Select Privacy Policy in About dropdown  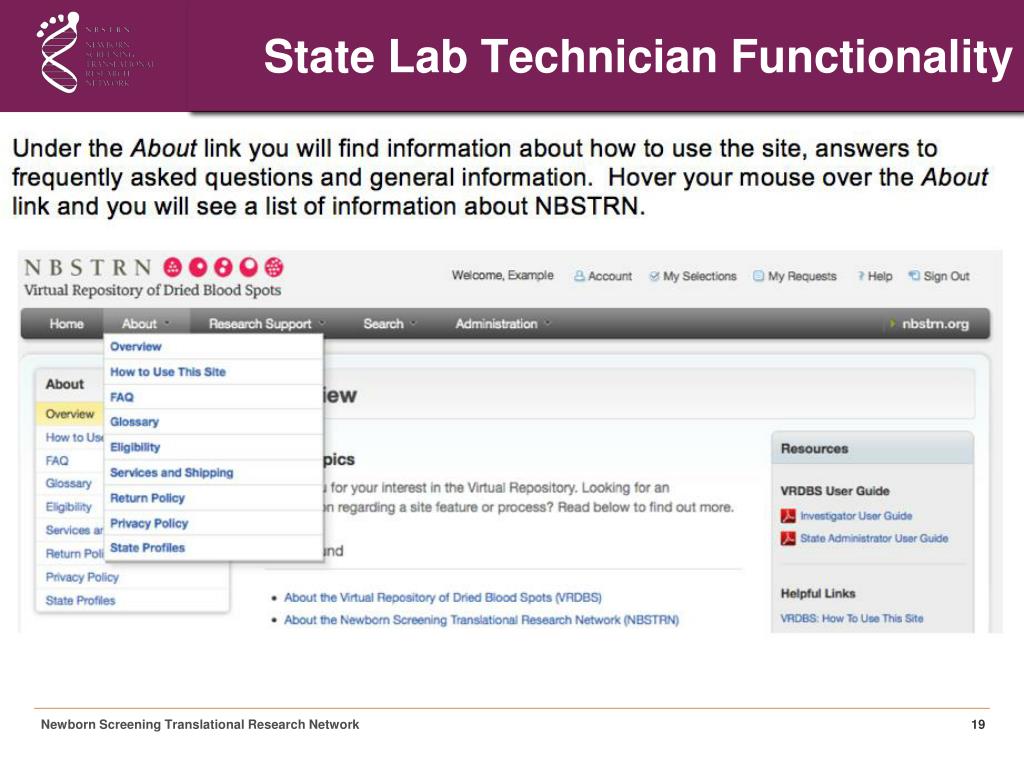214,524
